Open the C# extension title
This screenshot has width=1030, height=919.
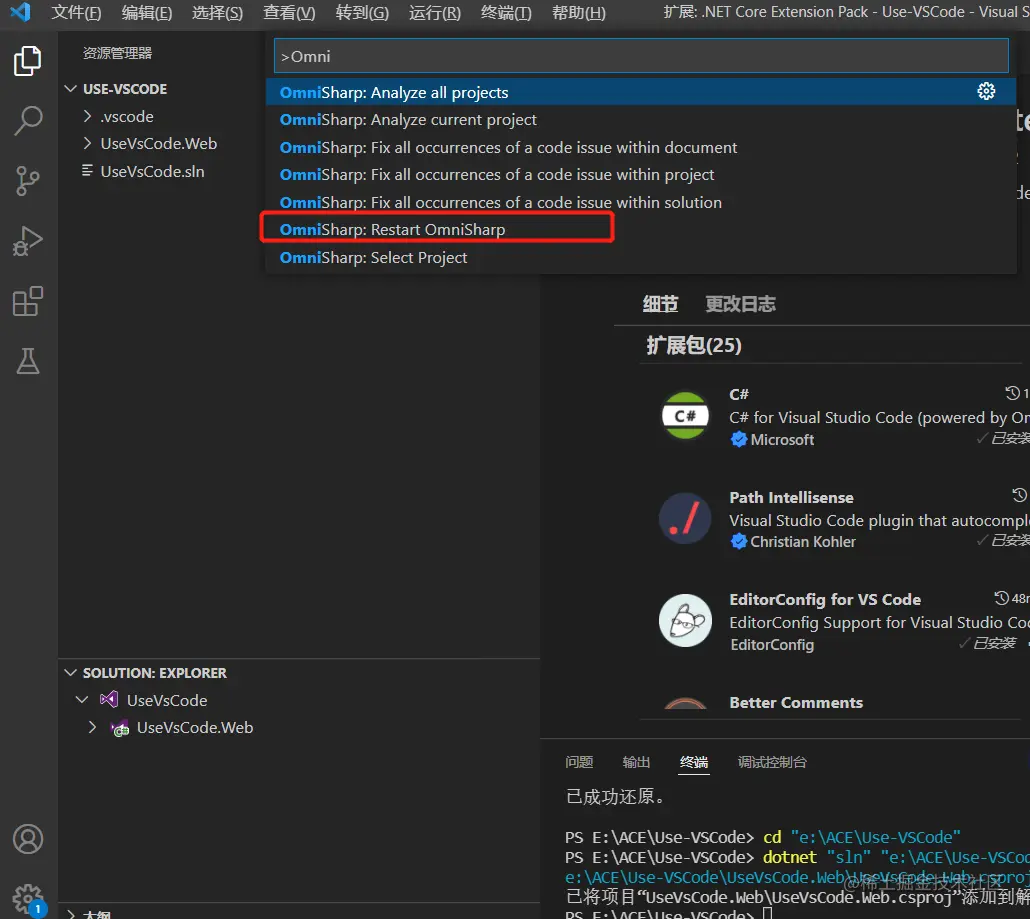coord(739,394)
